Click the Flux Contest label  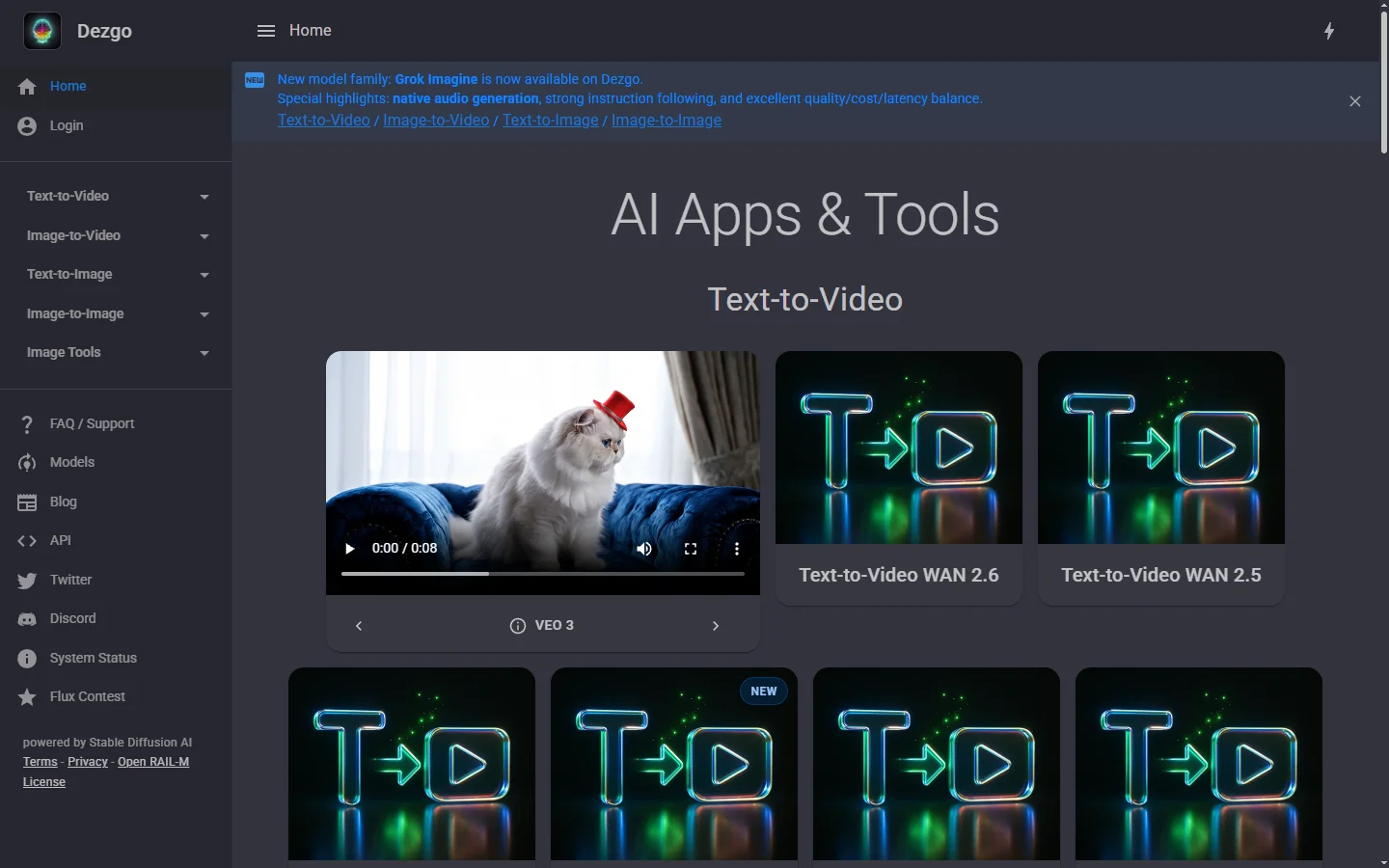click(x=88, y=696)
